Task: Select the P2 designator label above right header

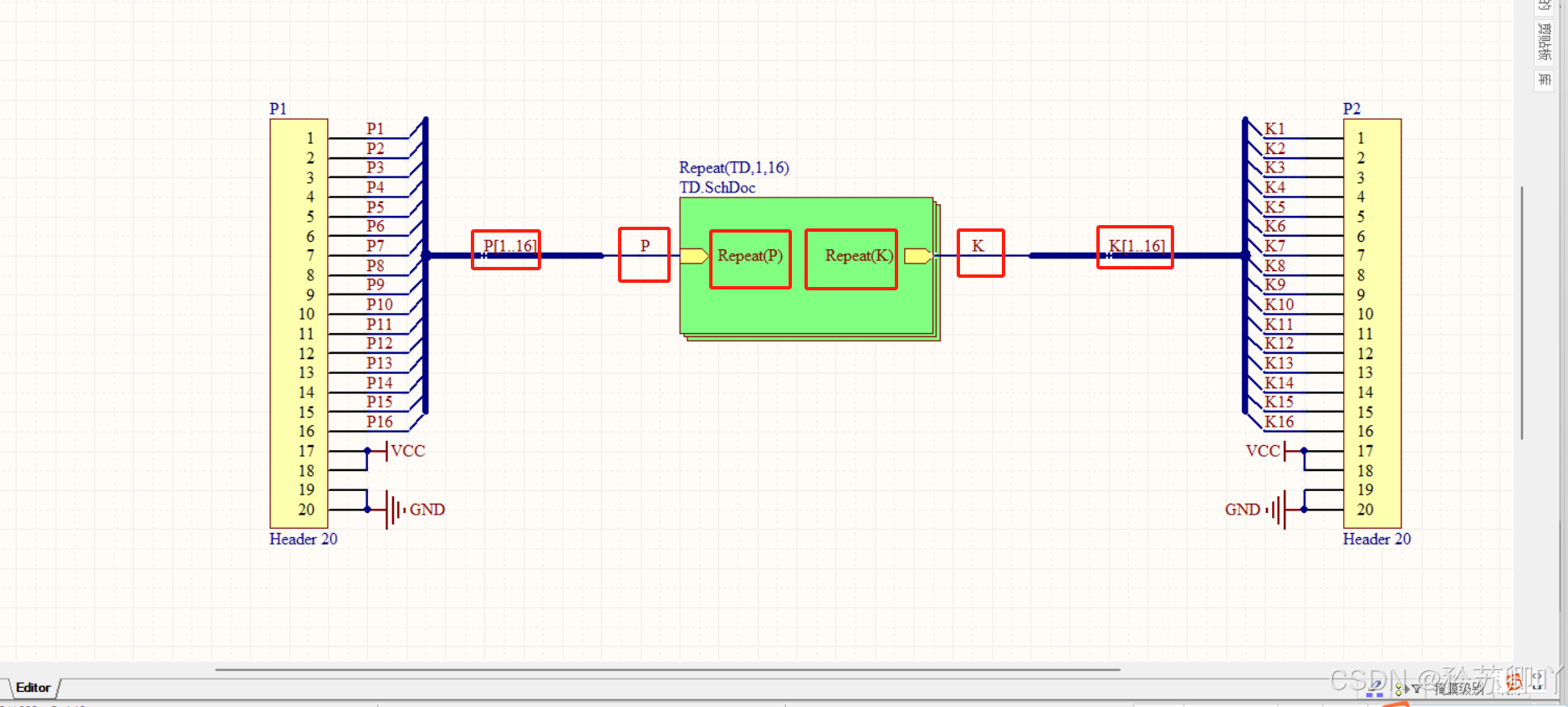Action: point(1351,109)
